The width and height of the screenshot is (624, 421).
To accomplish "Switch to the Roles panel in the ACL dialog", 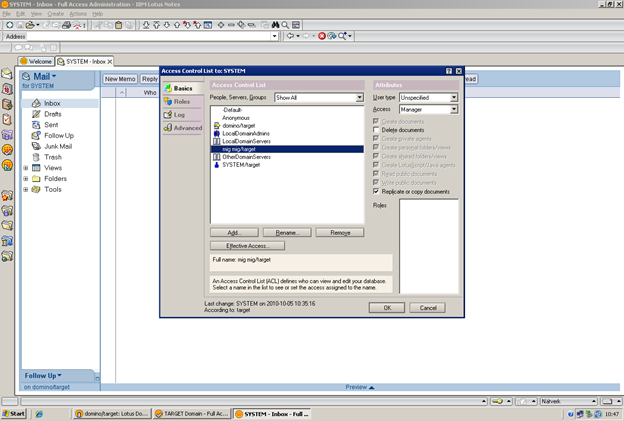I will click(182, 101).
